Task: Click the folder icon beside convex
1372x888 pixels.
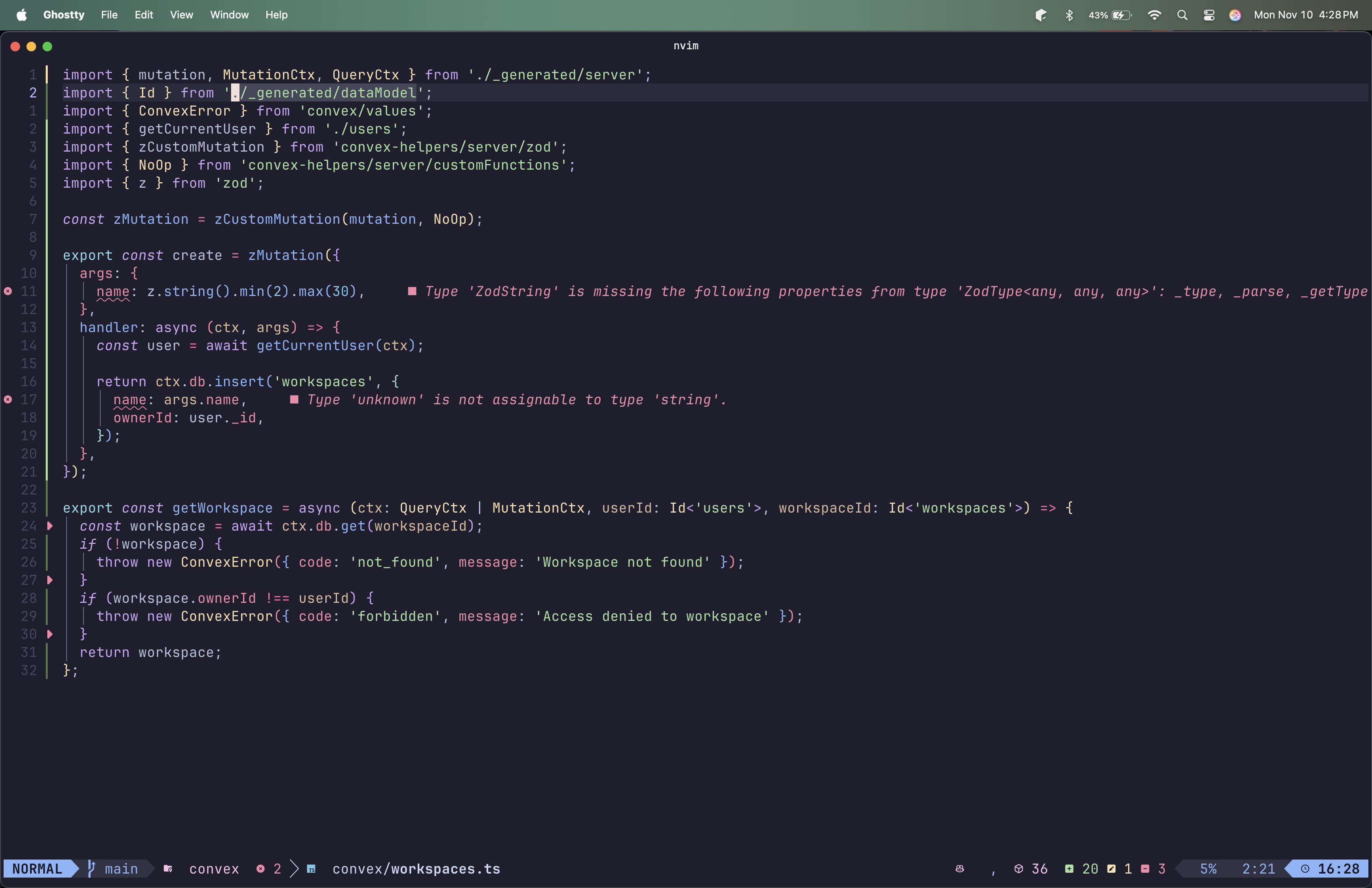Action: (168, 868)
